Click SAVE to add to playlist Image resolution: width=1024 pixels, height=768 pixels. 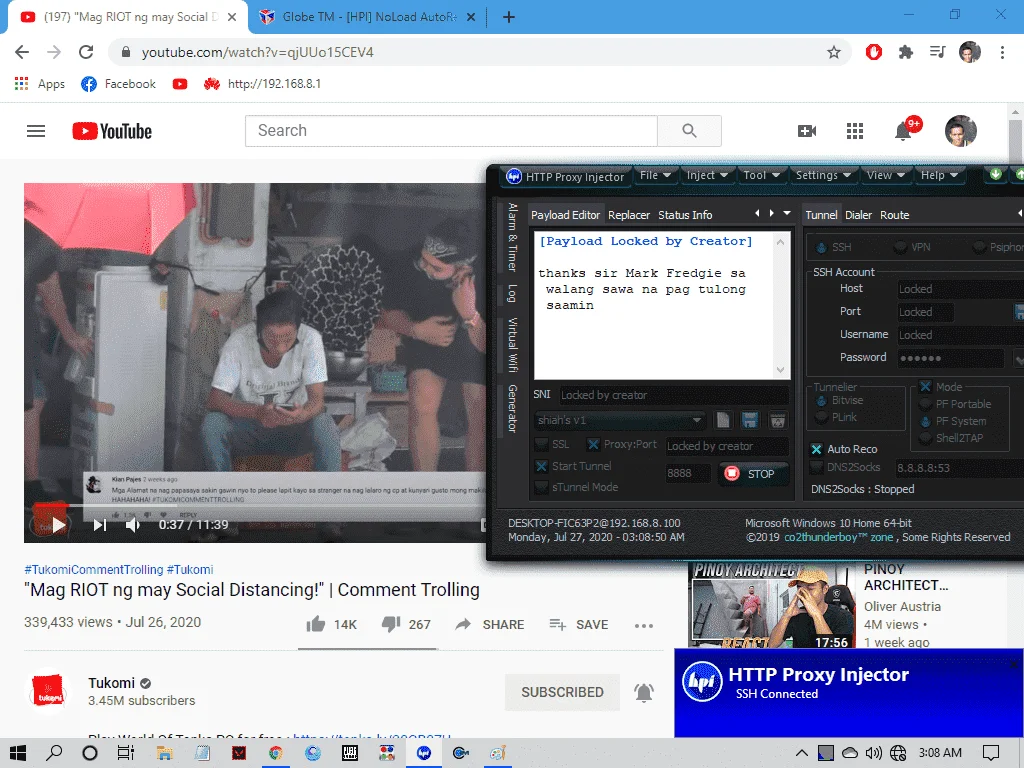click(x=579, y=624)
